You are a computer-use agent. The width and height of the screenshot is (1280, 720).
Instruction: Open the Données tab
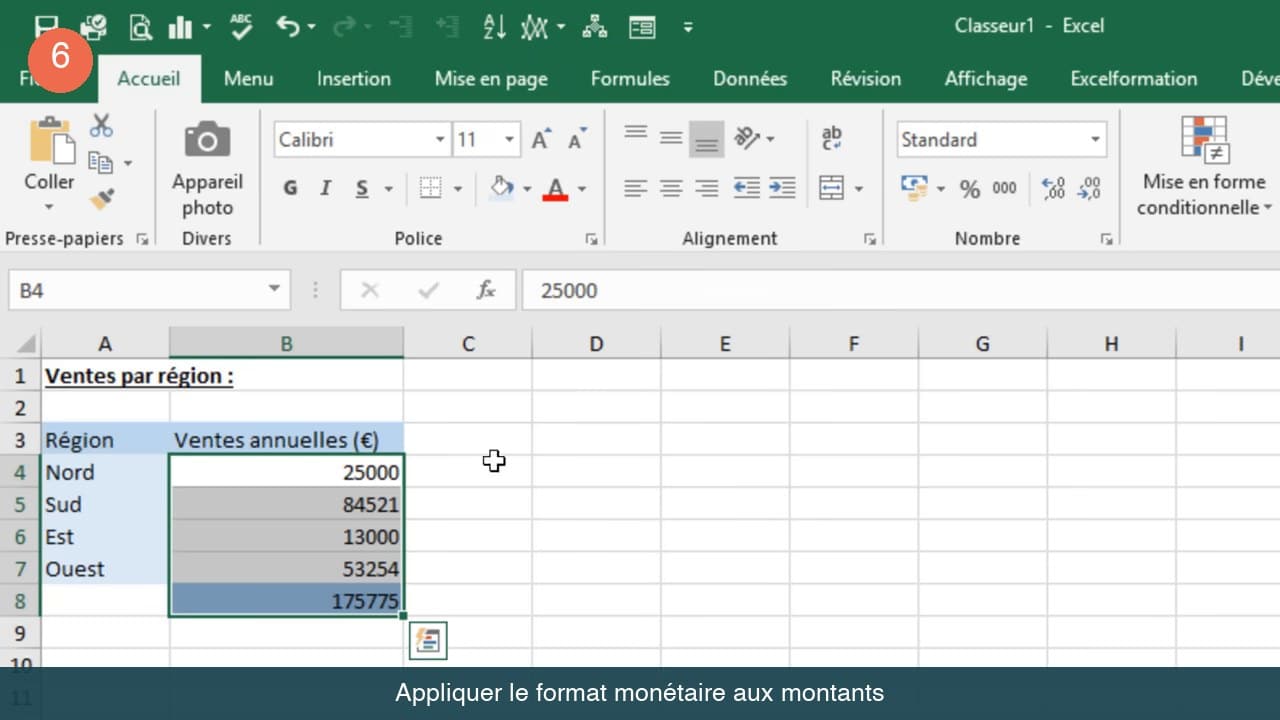coord(750,78)
